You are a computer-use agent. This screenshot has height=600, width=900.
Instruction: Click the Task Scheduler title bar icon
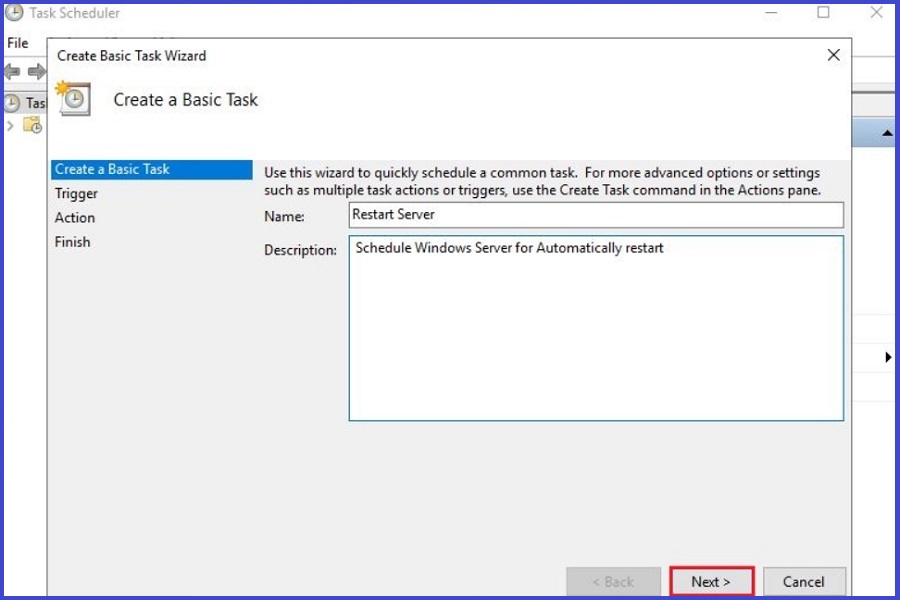14,13
